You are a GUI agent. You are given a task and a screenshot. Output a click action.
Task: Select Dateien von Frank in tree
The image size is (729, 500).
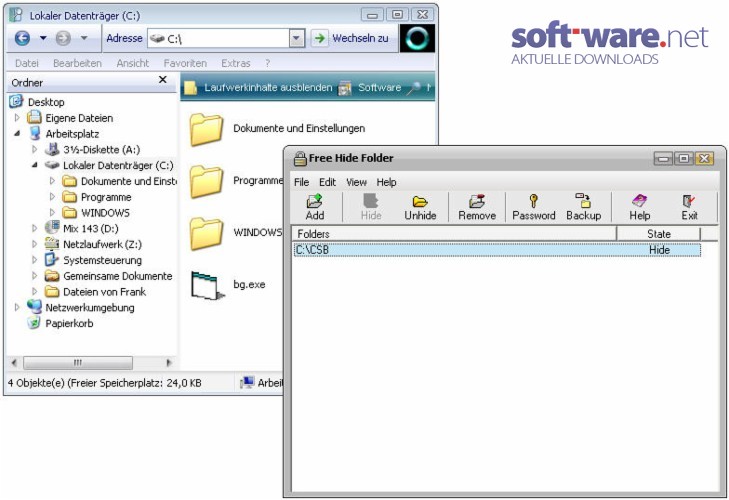click(104, 292)
